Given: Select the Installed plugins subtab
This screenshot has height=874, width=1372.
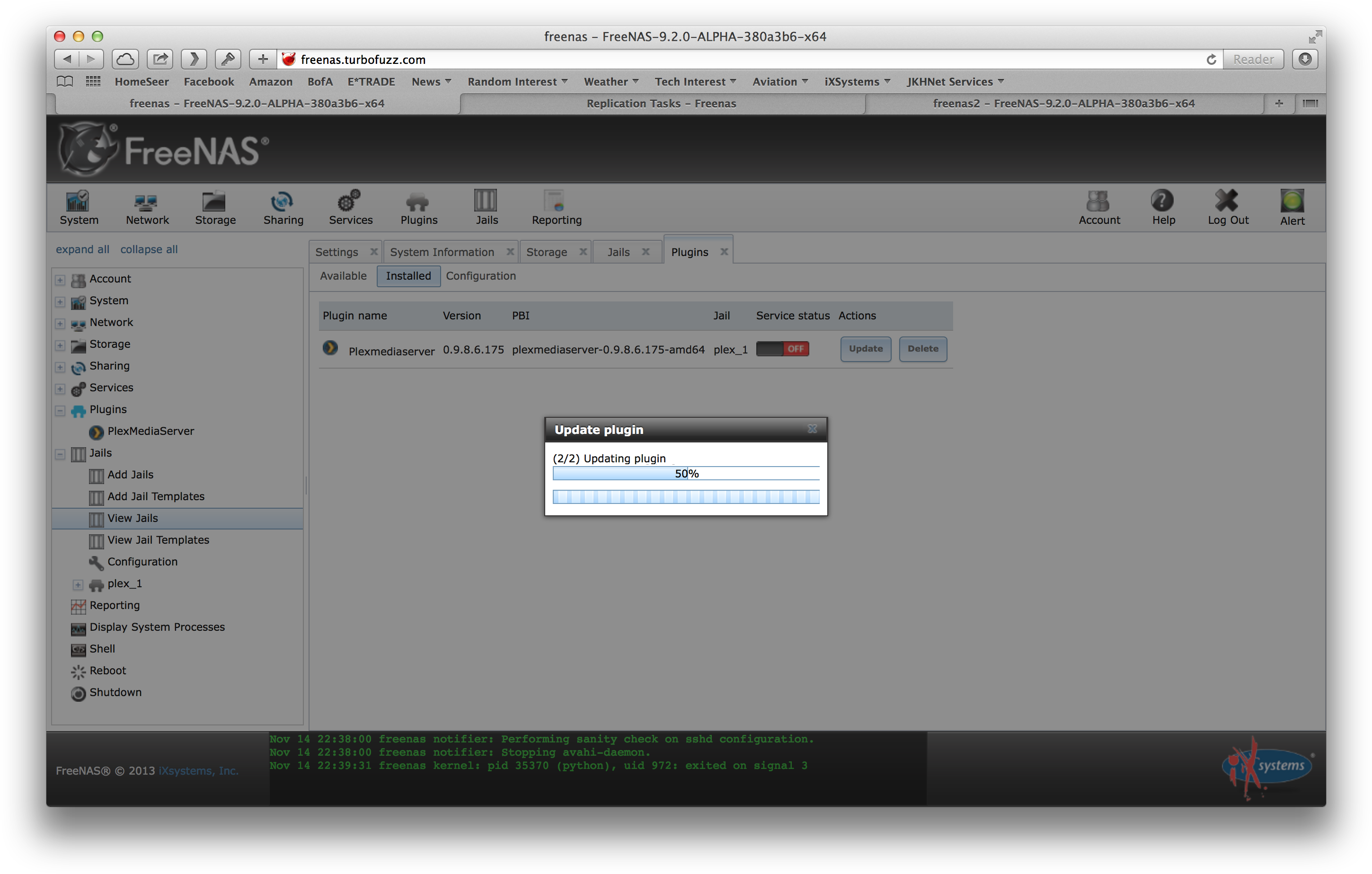Looking at the screenshot, I should pos(408,276).
